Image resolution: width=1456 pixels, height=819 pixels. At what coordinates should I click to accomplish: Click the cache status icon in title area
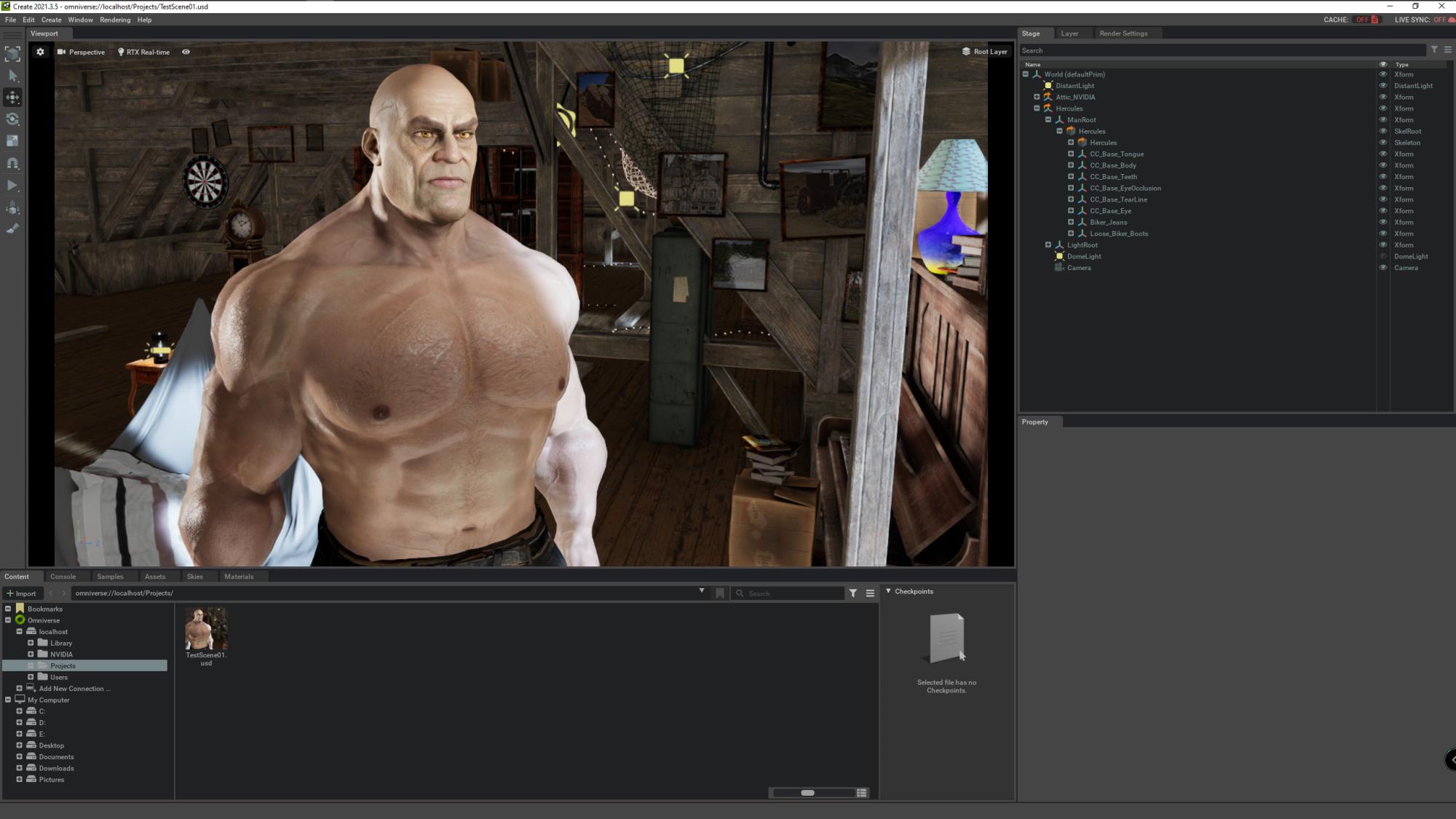[x=1374, y=20]
